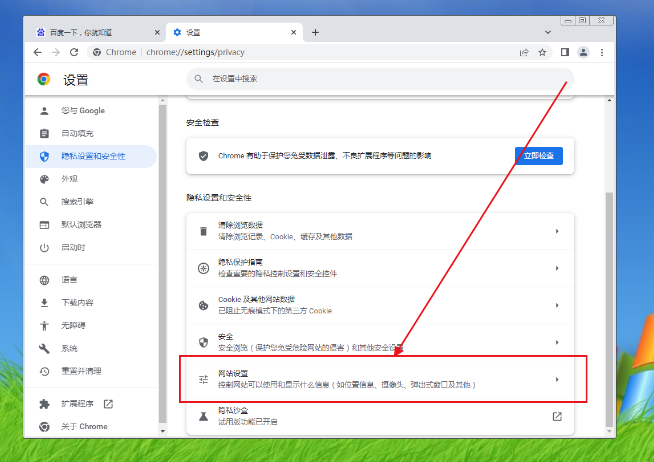Open the profile avatar menu
This screenshot has width=654, height=462.
click(x=583, y=52)
